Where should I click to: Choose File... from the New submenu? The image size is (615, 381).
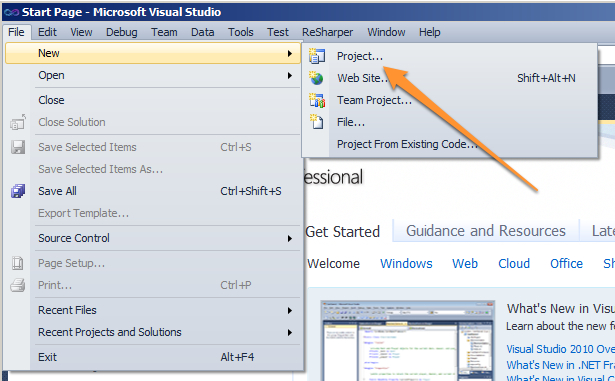pyautogui.click(x=450, y=122)
